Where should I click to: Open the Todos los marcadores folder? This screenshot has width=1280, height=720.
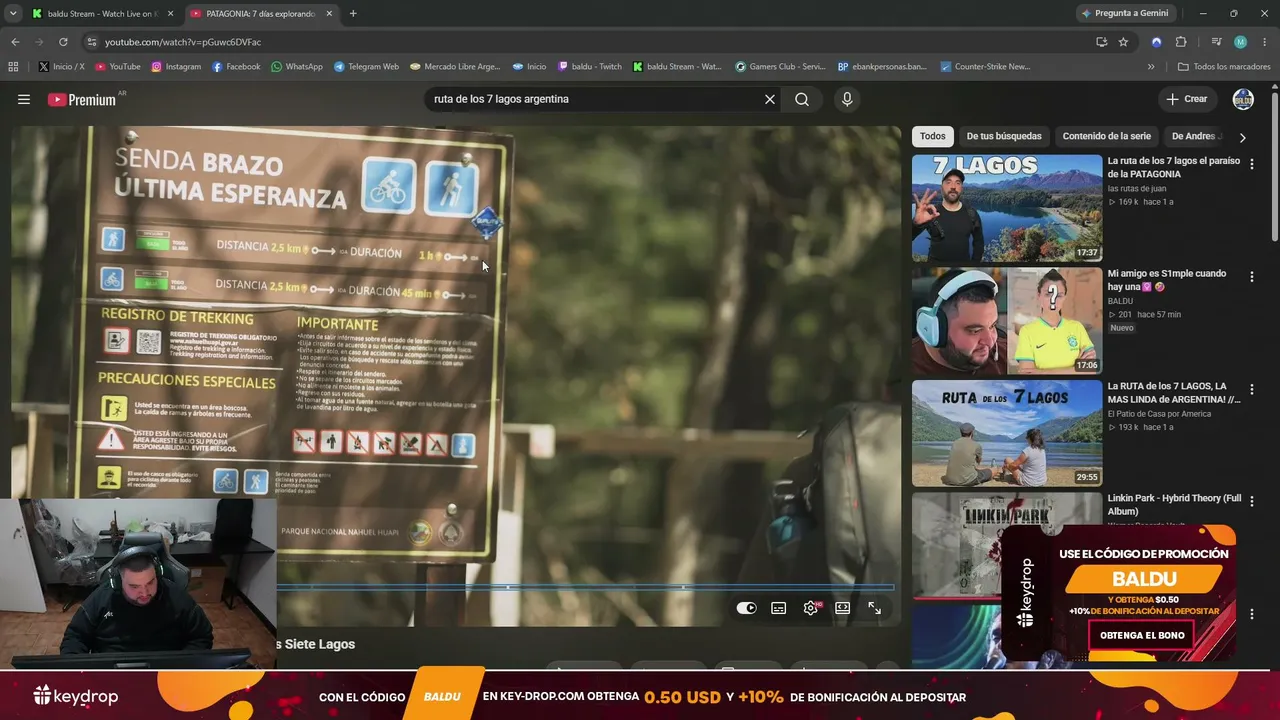click(1224, 67)
